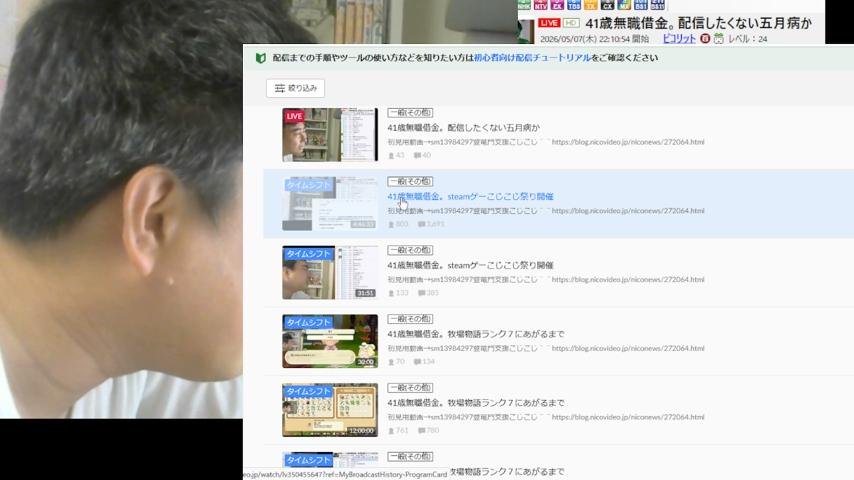The width and height of the screenshot is (854, 480).
Task: Click the green TV icon before レベル
Action: point(719,39)
